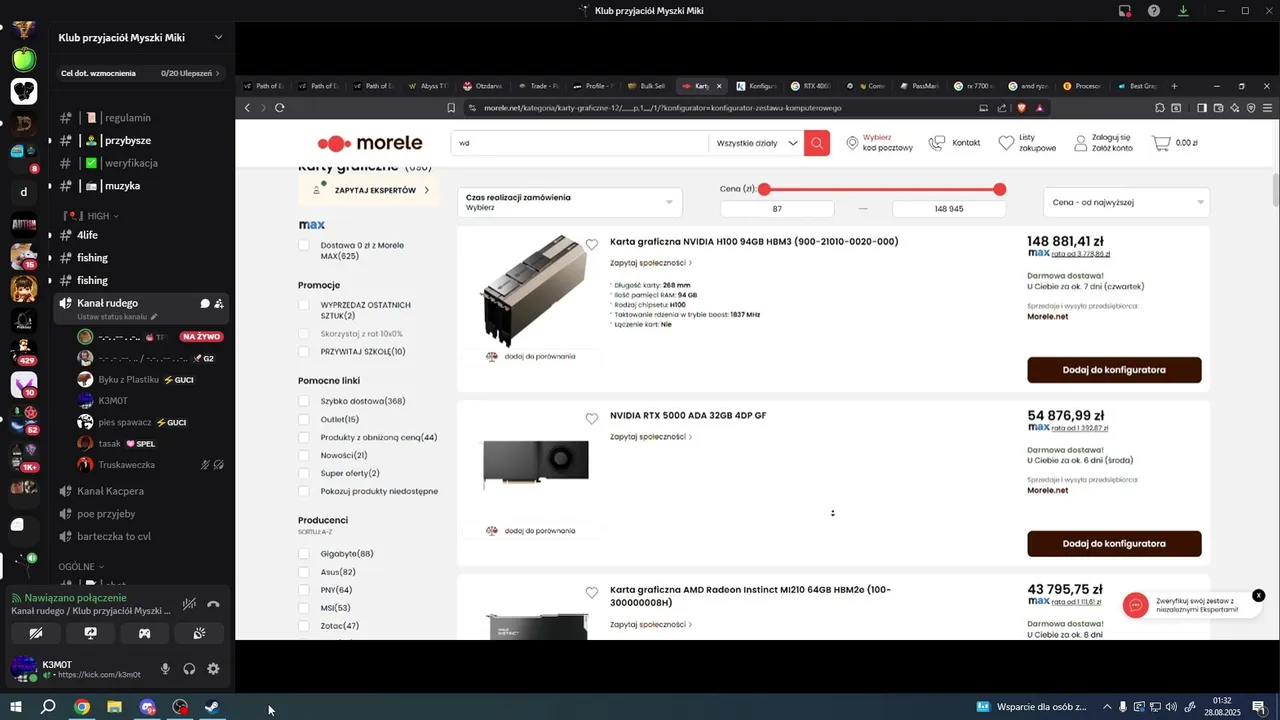
Task: Check Produkty z obniżoną ceną filter
Action: tap(304, 437)
